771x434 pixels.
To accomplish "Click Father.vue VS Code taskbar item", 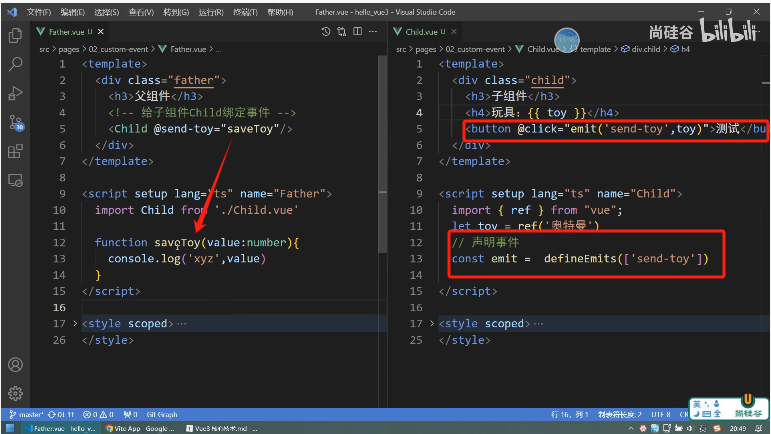I will 60,428.
